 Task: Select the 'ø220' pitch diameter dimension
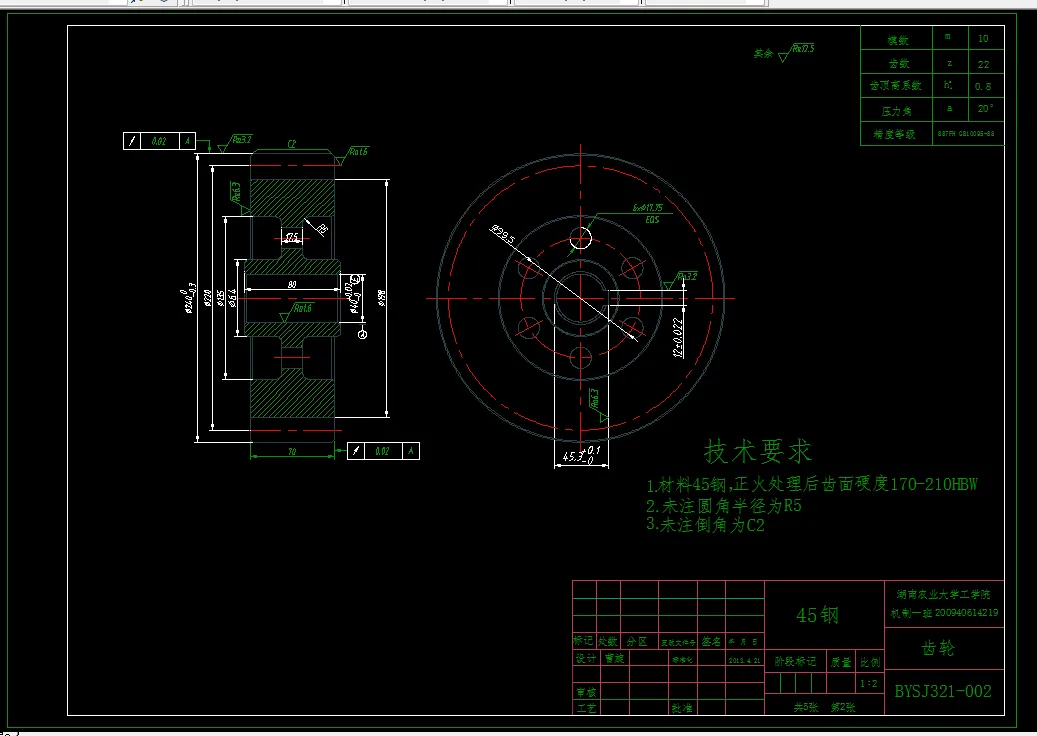point(208,297)
